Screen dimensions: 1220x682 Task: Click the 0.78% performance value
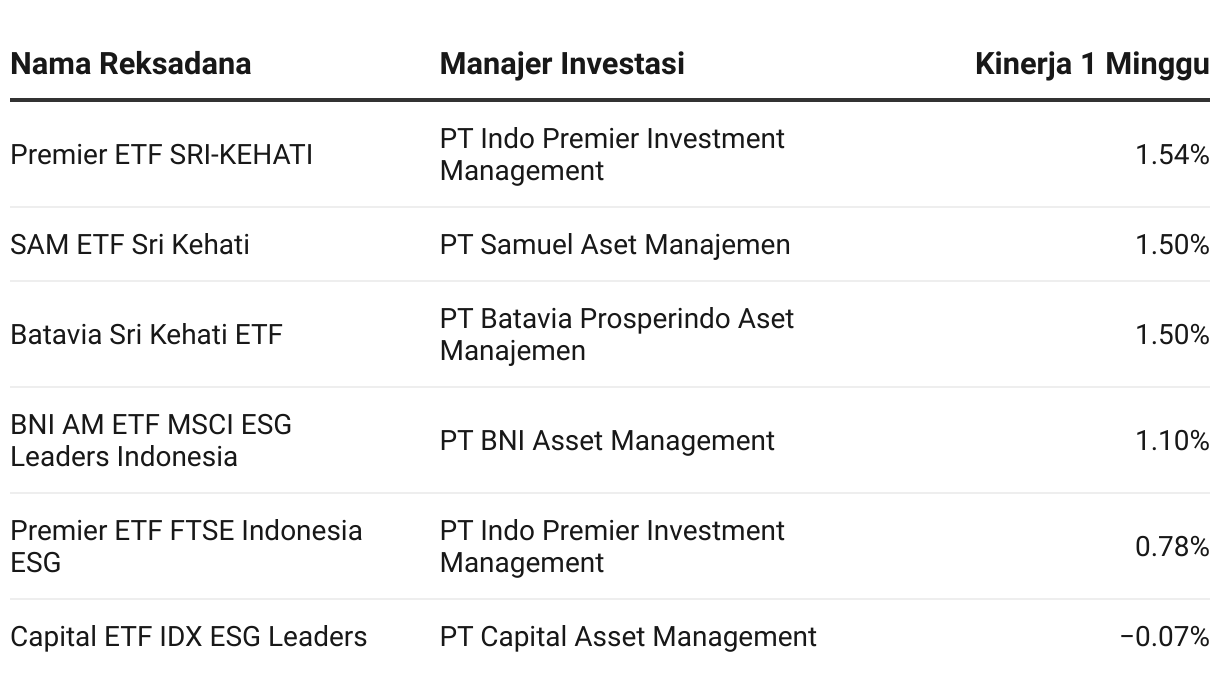tap(1172, 547)
